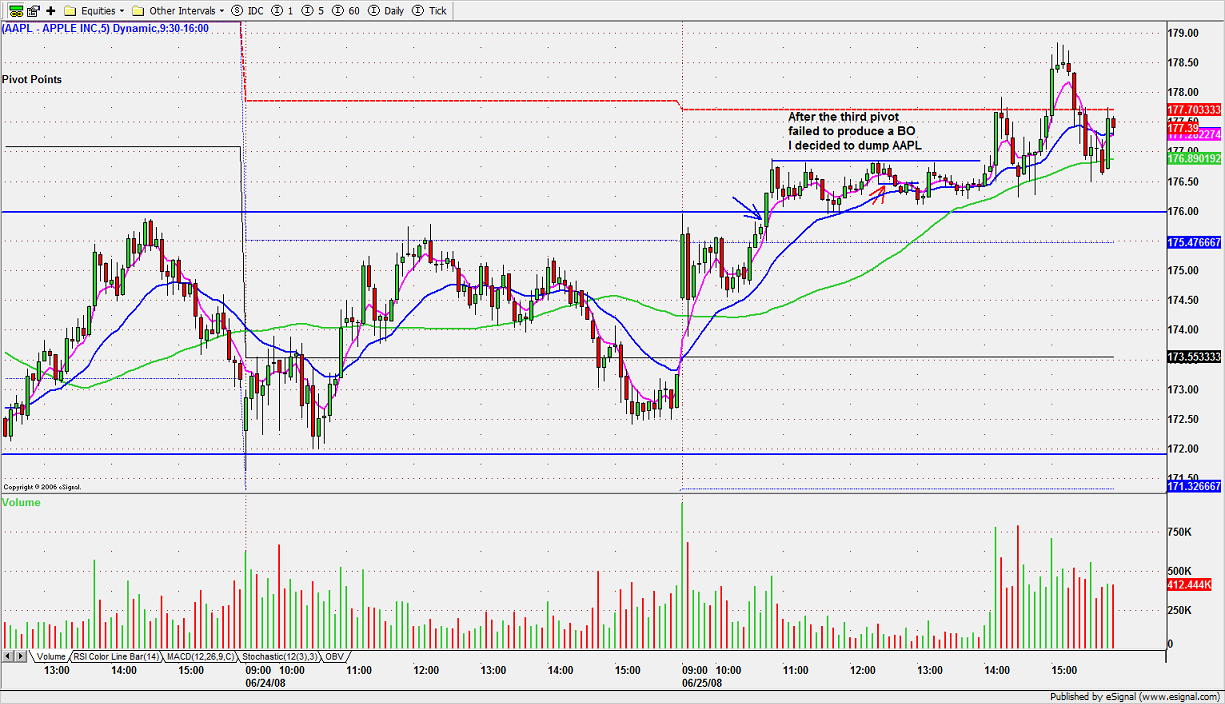Click the left tab scroll arrow
Image resolution: width=1225 pixels, height=704 pixels.
[x=9, y=656]
